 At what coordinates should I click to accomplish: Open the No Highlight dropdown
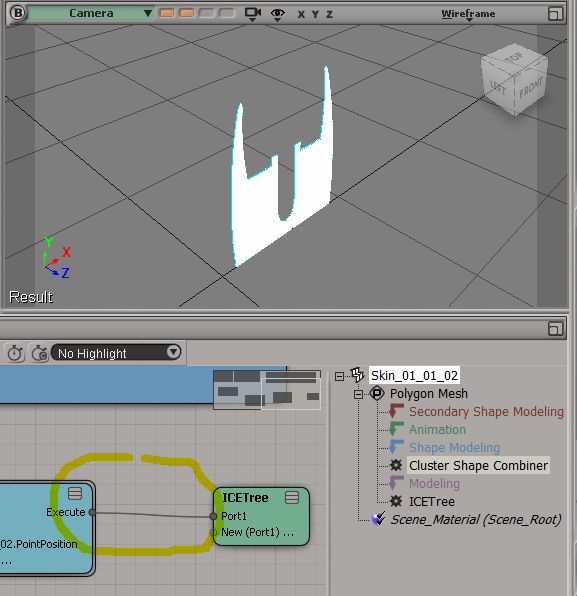[116, 353]
